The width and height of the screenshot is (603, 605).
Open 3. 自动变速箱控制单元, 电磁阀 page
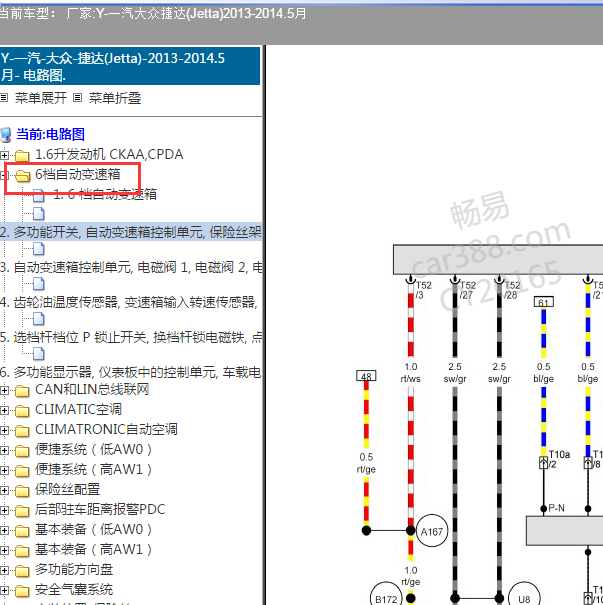click(131, 267)
